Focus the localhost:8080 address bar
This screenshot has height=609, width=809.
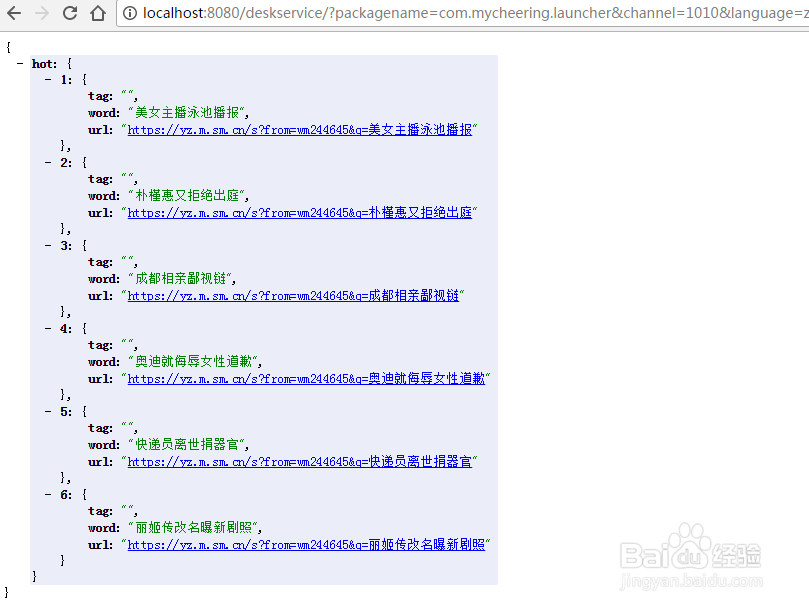[x=463, y=13]
